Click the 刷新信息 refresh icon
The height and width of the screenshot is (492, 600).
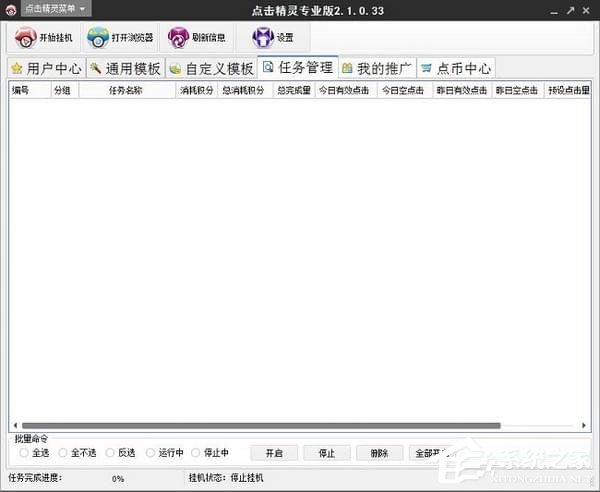tap(178, 38)
